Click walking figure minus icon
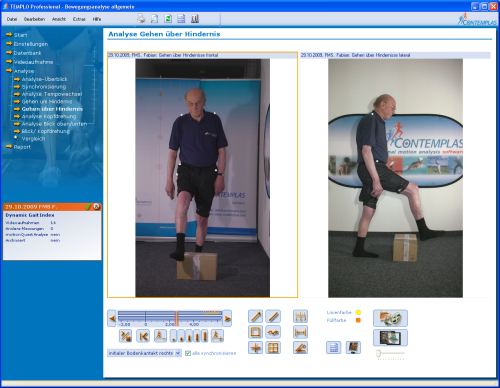Viewport: 500px width, 388px height. (x=160, y=336)
